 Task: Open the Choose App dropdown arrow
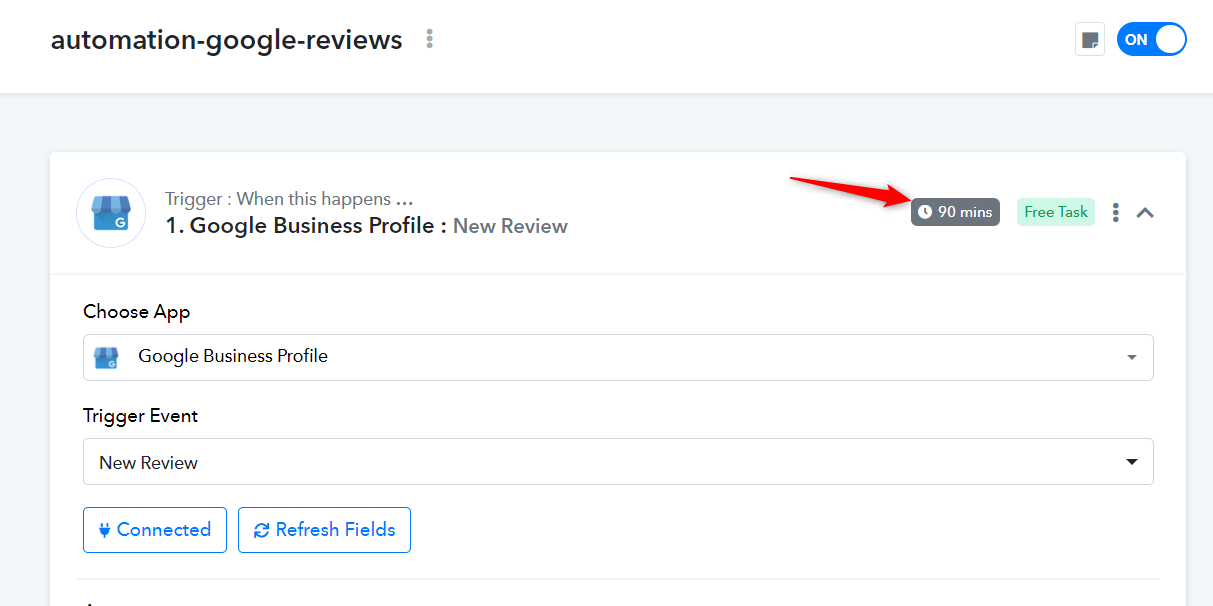(1132, 357)
